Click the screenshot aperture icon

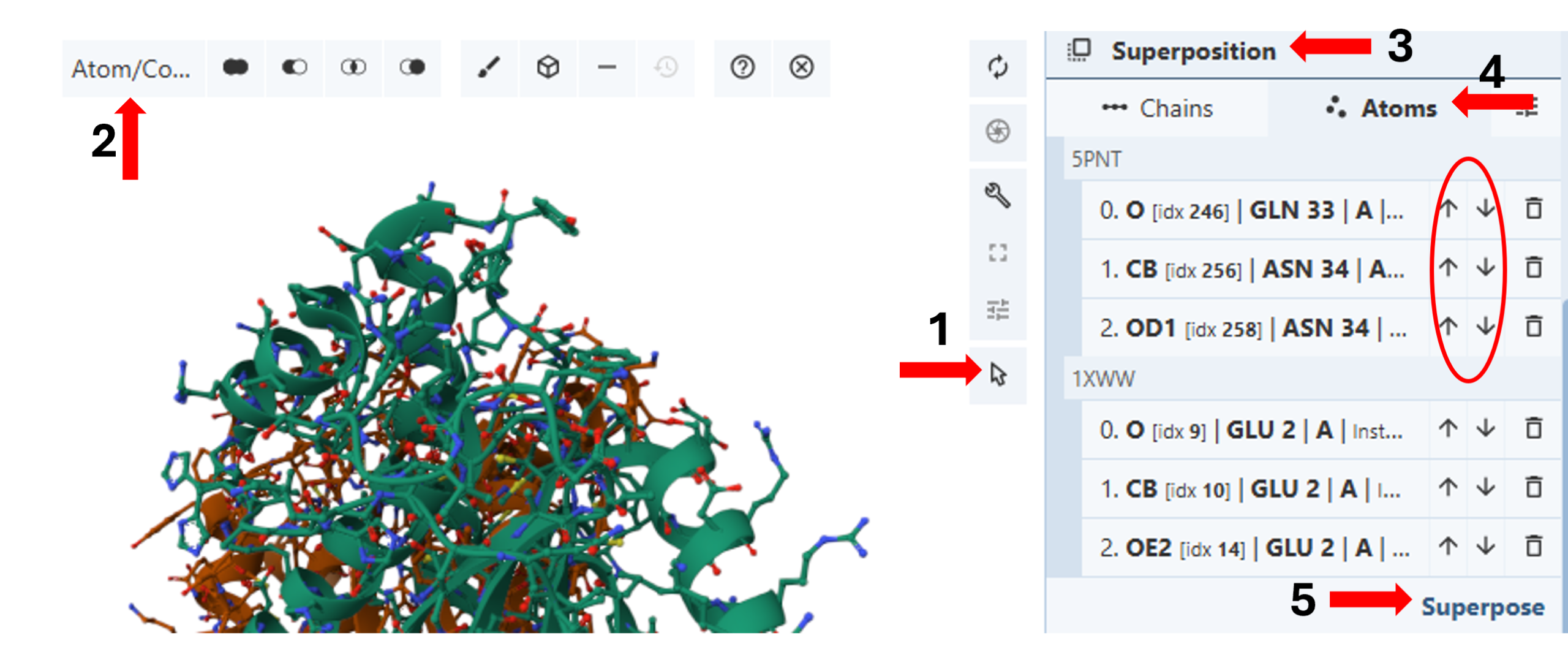(x=998, y=132)
